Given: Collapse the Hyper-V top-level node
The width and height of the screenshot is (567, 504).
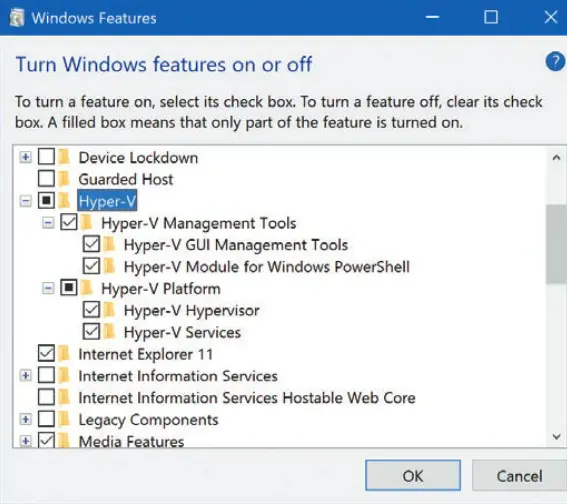Looking at the screenshot, I should tap(25, 201).
